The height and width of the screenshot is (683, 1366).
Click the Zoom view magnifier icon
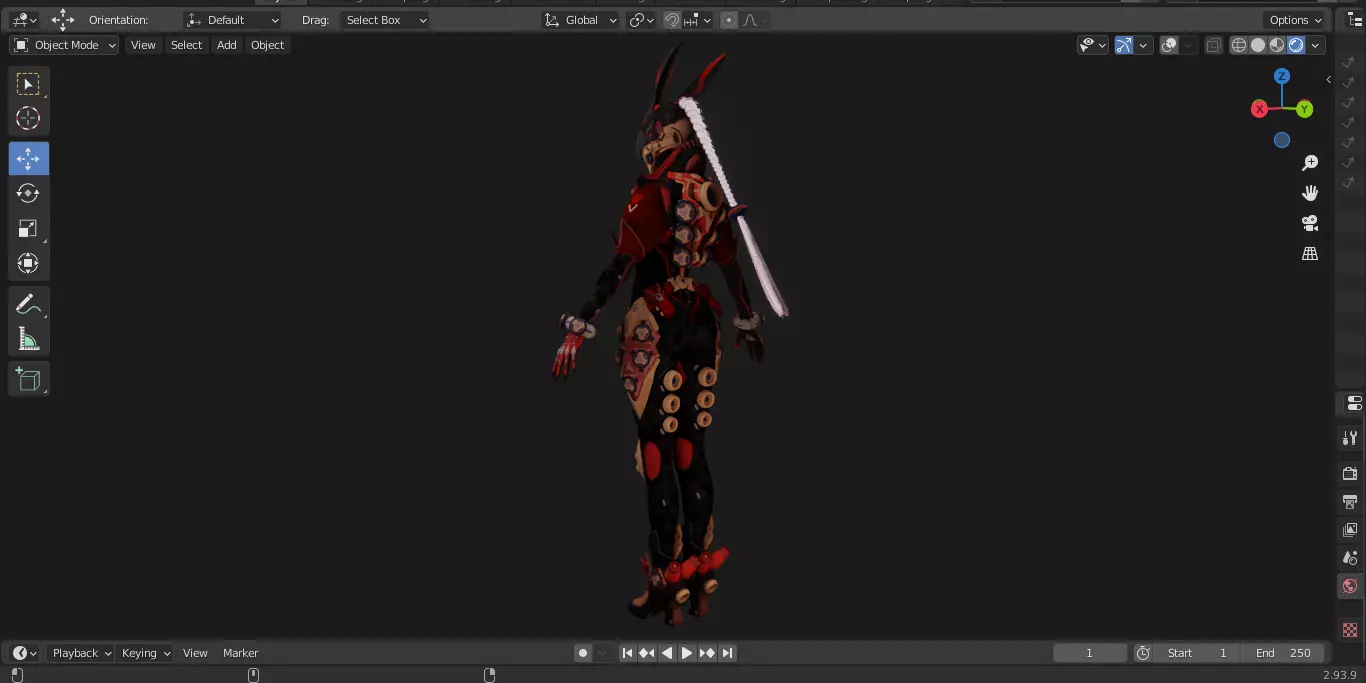(1310, 163)
